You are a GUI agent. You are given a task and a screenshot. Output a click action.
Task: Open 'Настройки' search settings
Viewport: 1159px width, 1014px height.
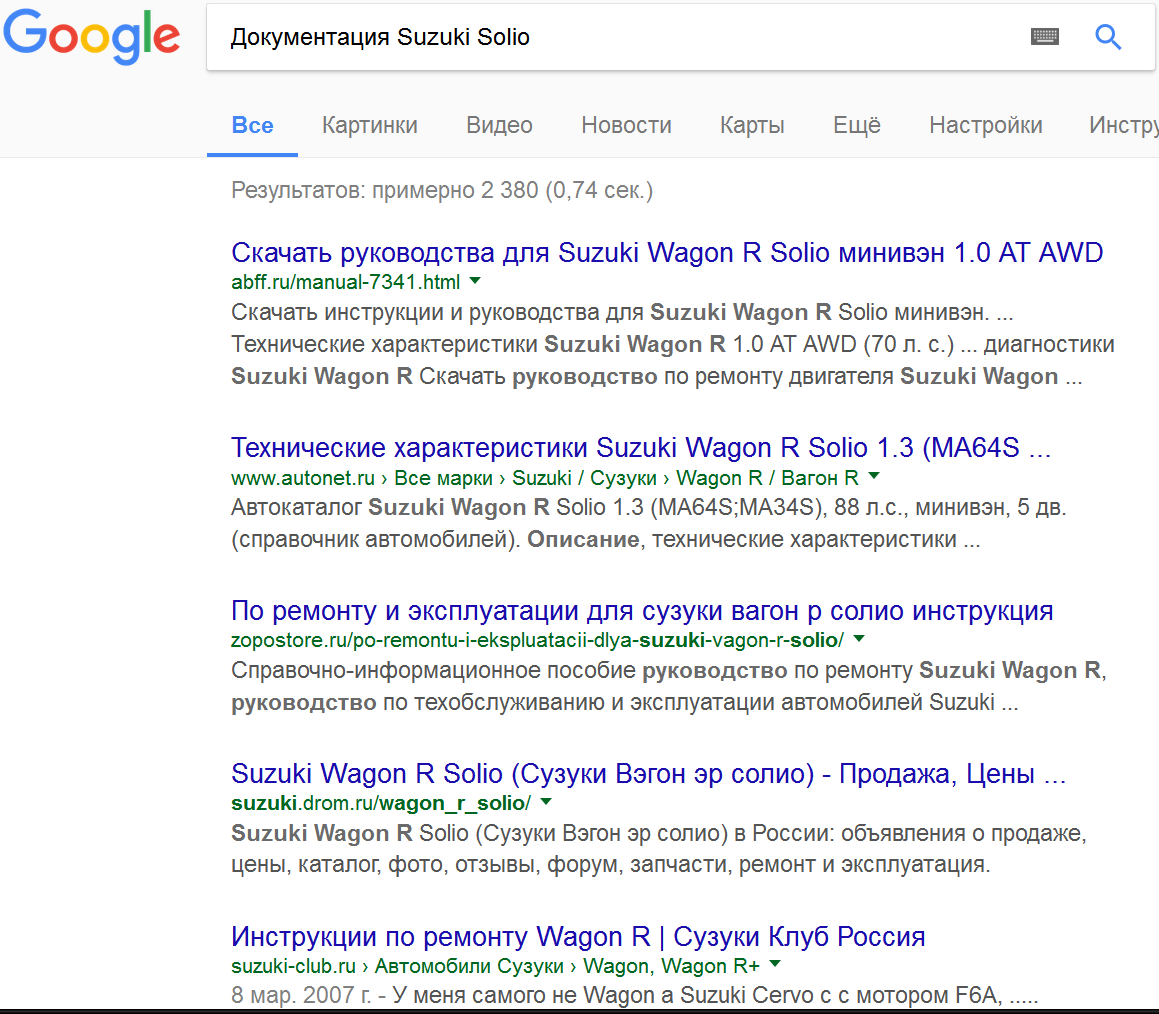point(985,125)
